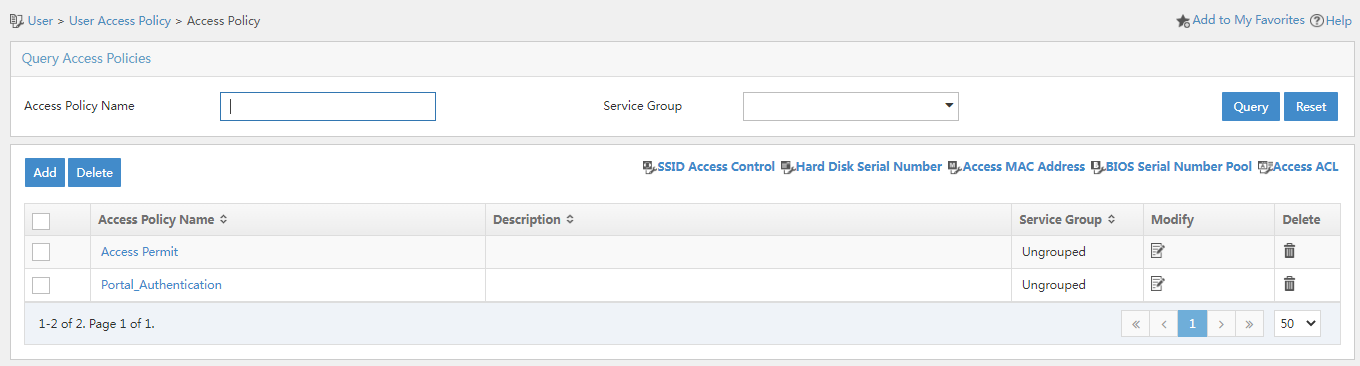Screen dimensions: 1360x366
Task: Click the modify icon for Access Permit
Action: click(x=1158, y=251)
